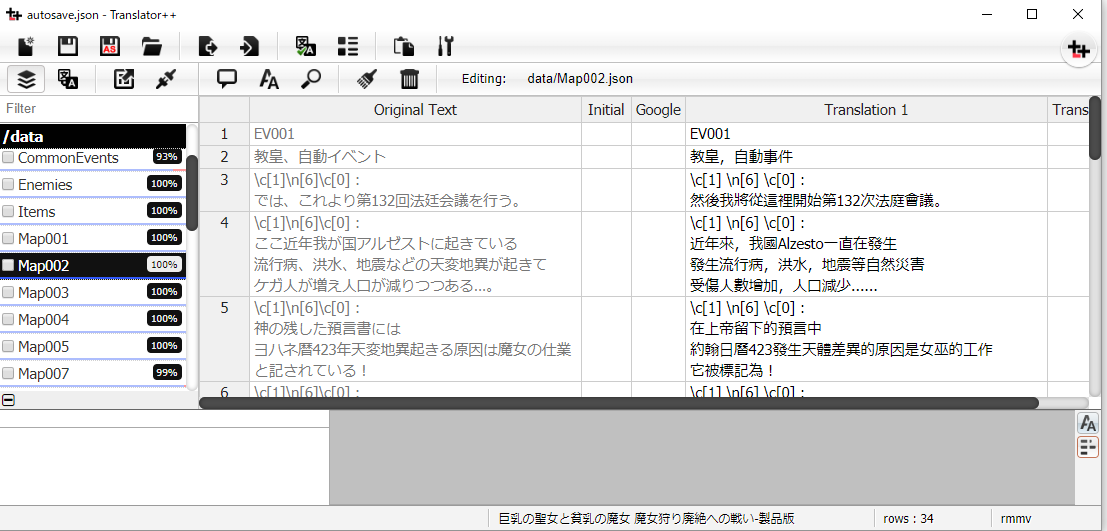Tick the Map003 checkbox
The height and width of the screenshot is (531, 1107).
[x=8, y=292]
